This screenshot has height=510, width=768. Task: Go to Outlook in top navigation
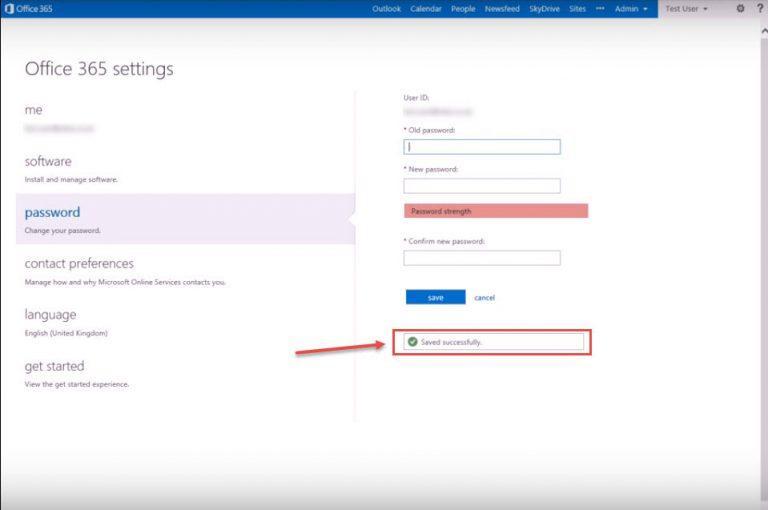tap(386, 8)
